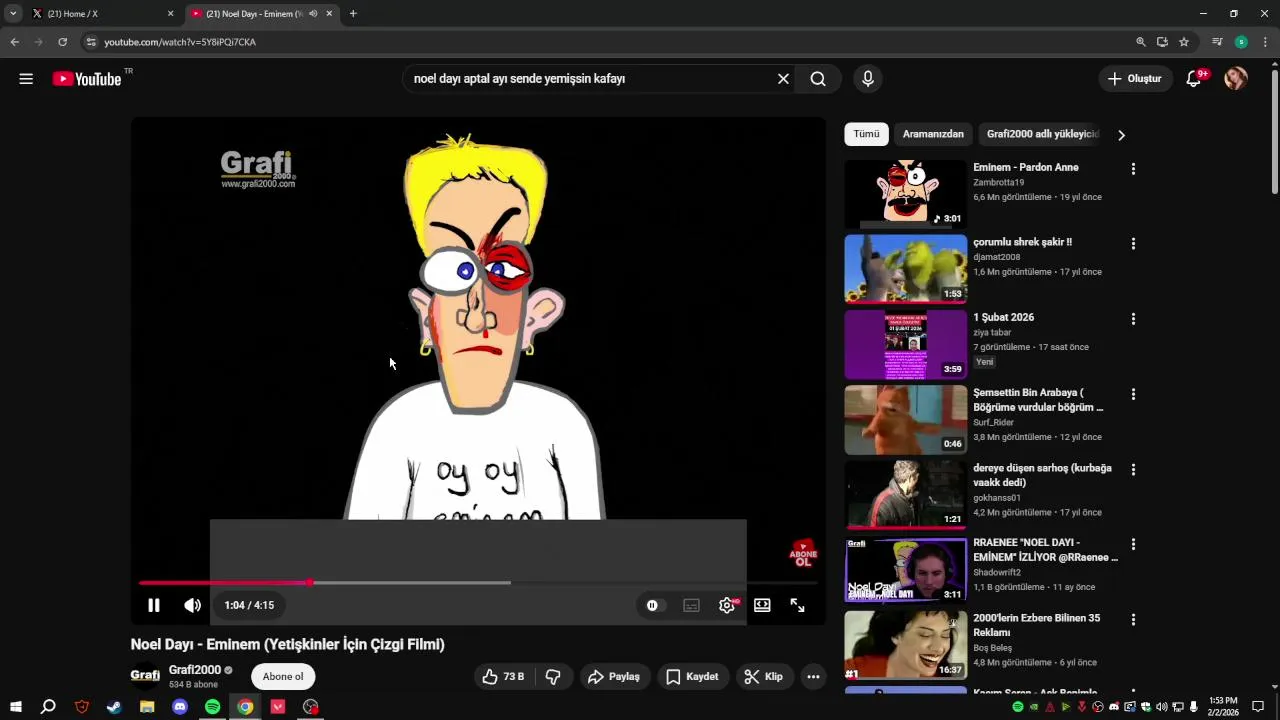Screen dimensions: 1280x720
Task: Open the Grafi2000 channel avatar
Action: (145, 676)
